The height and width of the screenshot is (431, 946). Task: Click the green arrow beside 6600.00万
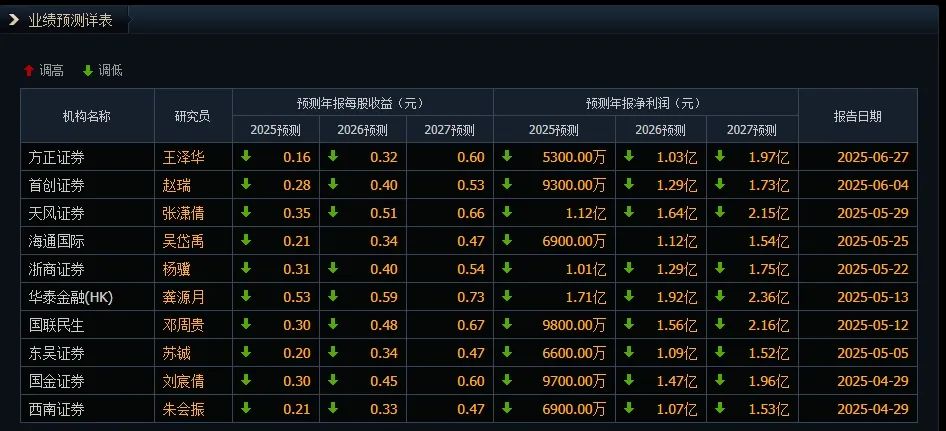coord(507,352)
